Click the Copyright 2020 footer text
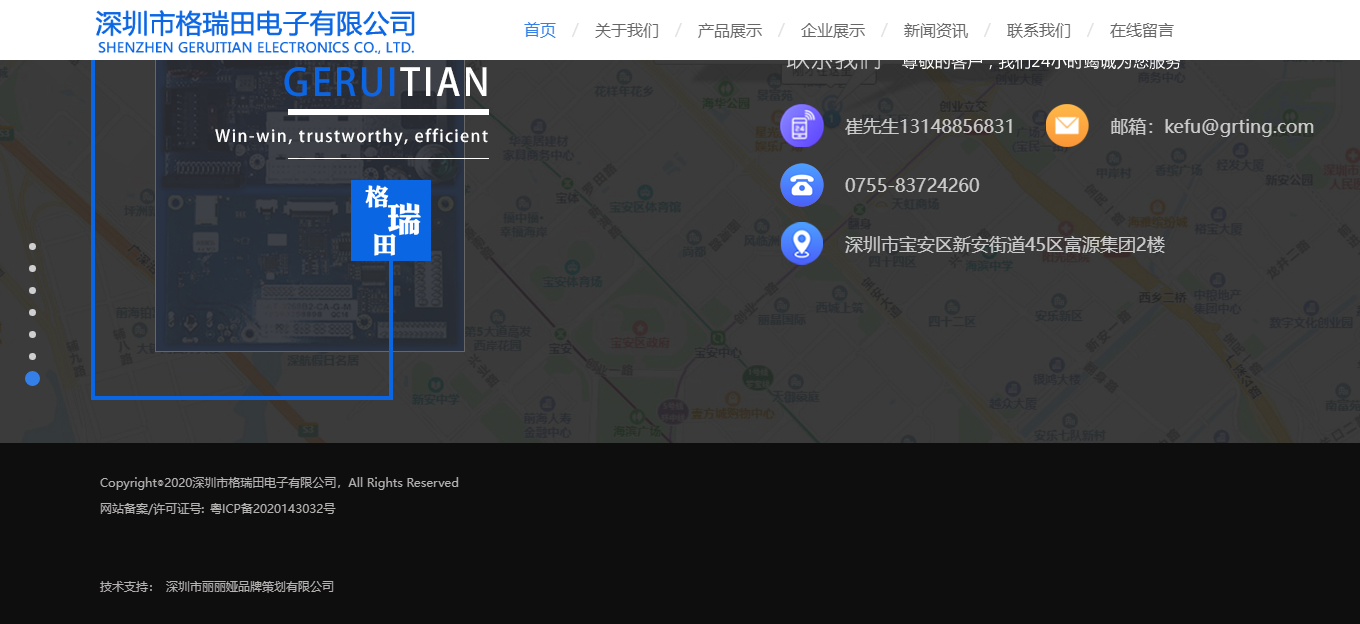The height and width of the screenshot is (624, 1360). click(279, 483)
